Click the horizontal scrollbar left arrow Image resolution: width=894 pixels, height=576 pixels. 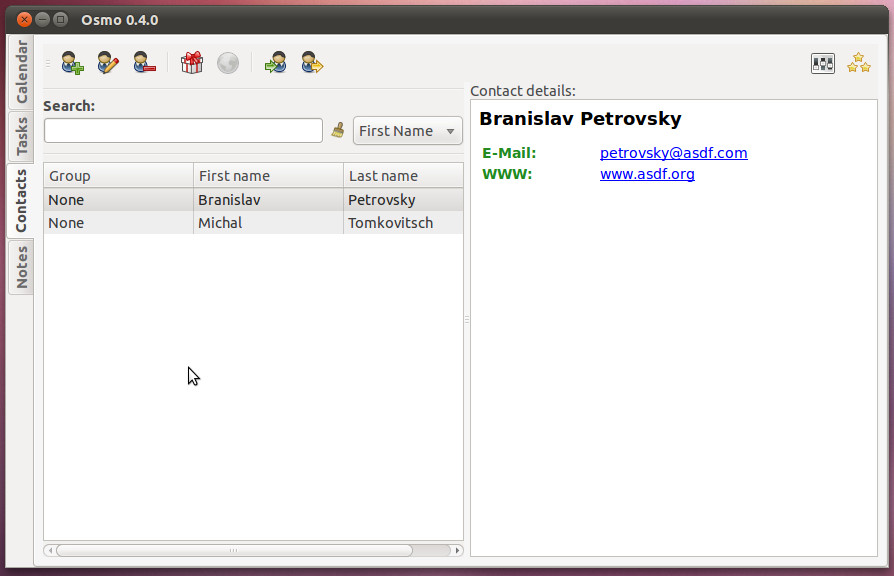[50, 550]
